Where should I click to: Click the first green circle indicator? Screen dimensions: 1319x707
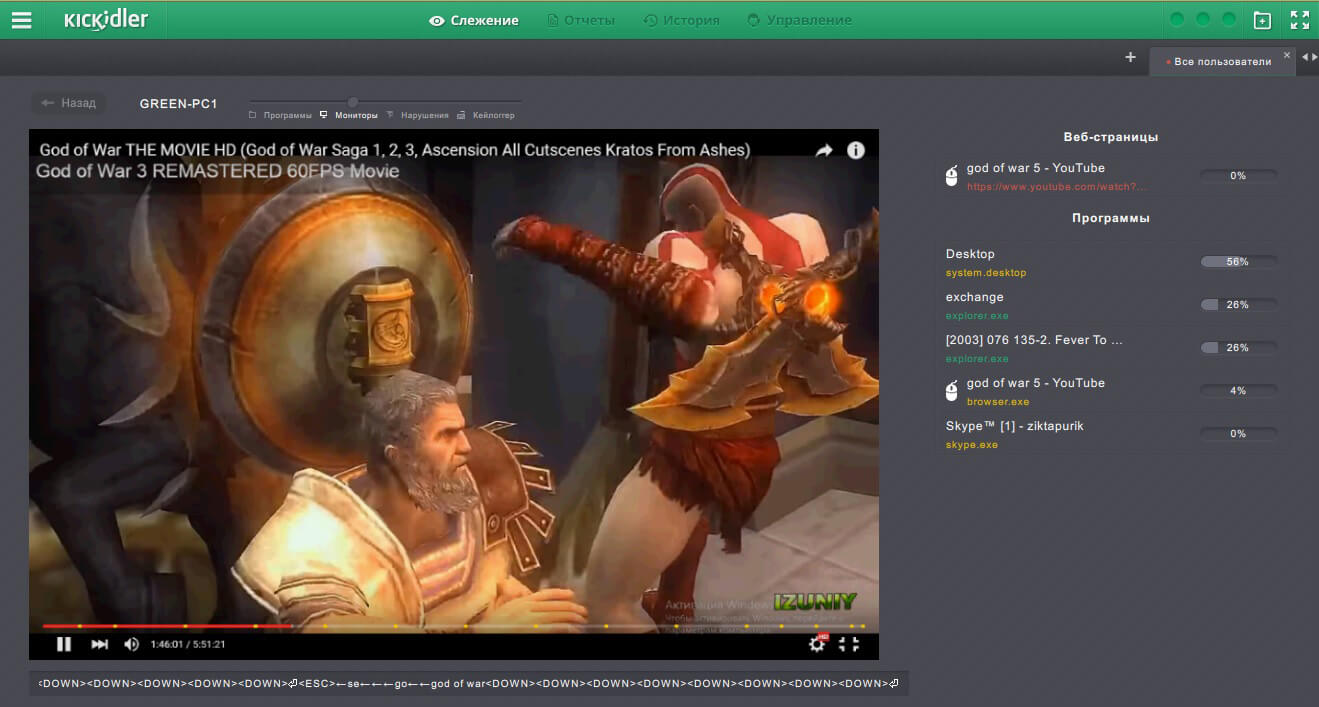[1177, 20]
